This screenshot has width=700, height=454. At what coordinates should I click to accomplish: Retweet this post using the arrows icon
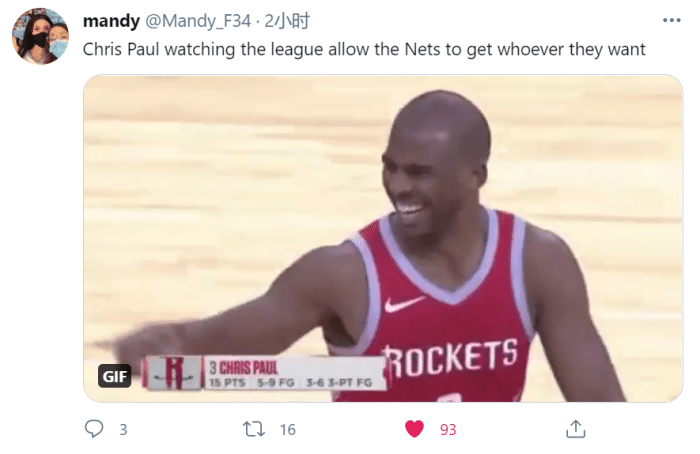tap(254, 429)
